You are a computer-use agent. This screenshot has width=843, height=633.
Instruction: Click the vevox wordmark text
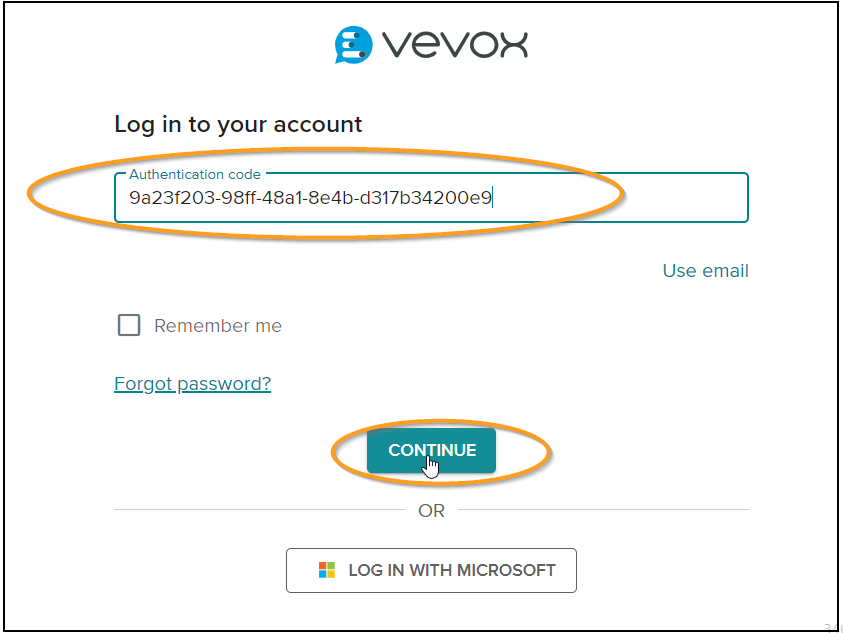(x=455, y=44)
